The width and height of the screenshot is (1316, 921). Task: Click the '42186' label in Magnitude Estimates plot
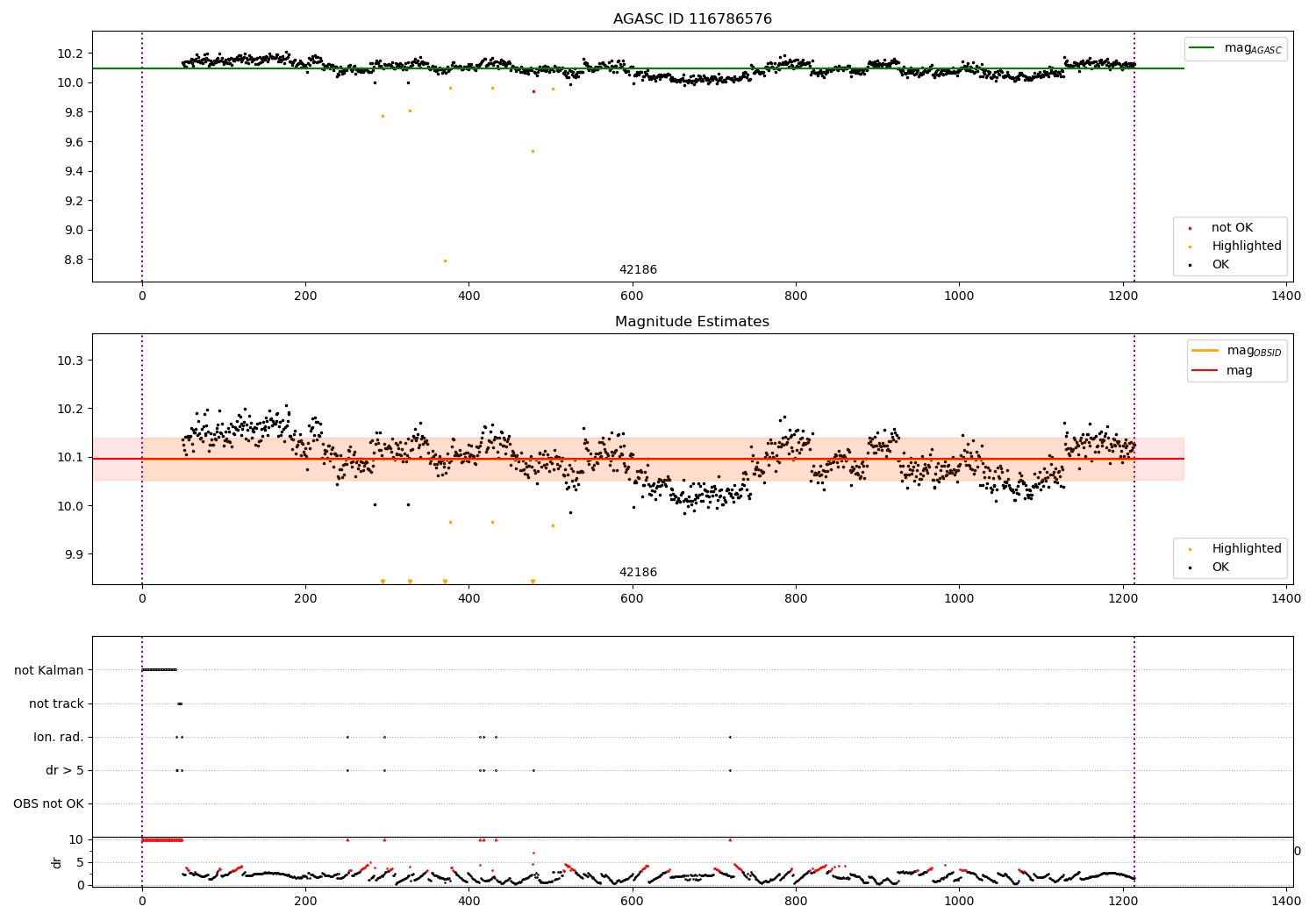[638, 573]
